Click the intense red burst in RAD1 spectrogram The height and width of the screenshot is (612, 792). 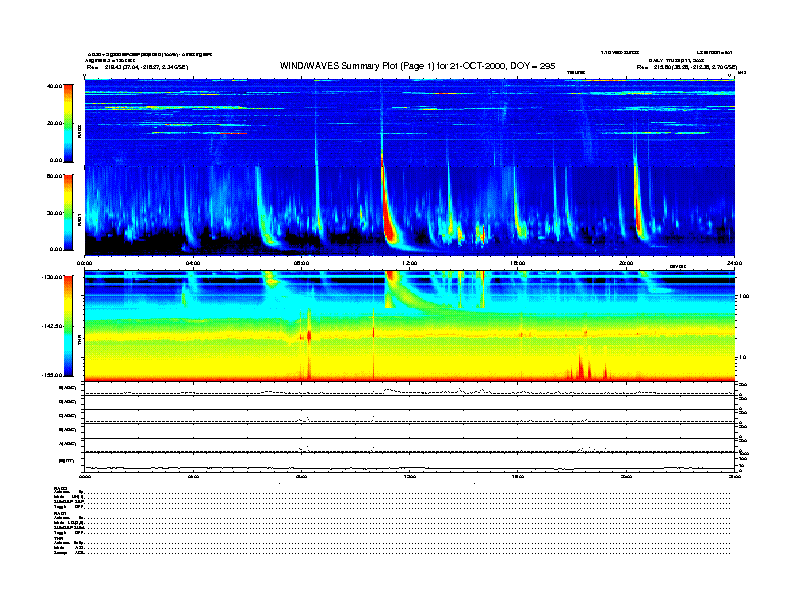coord(388,212)
